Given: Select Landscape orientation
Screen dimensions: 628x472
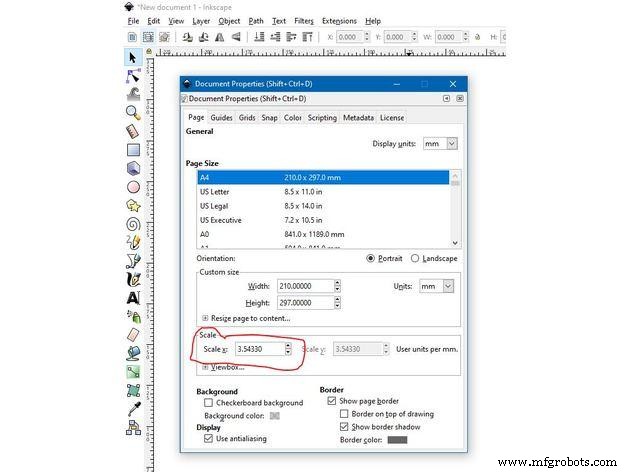Looking at the screenshot, I should [x=415, y=258].
